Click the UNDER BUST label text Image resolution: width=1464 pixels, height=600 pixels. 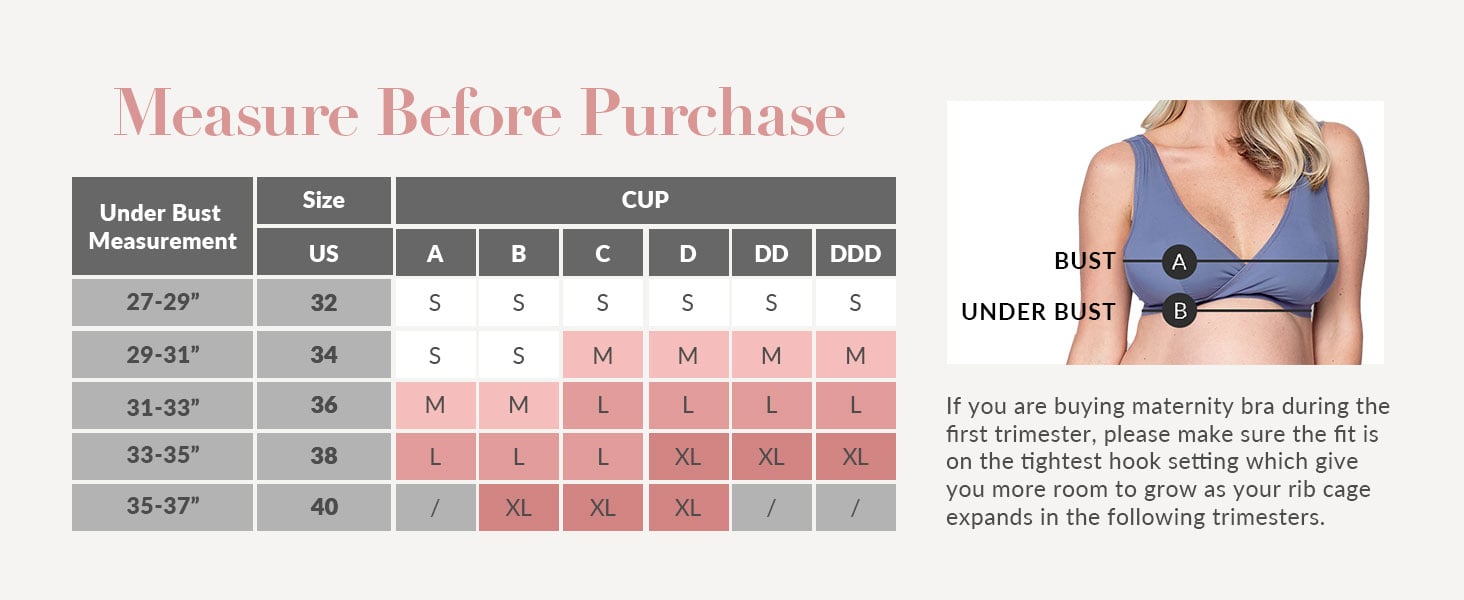pos(1037,312)
